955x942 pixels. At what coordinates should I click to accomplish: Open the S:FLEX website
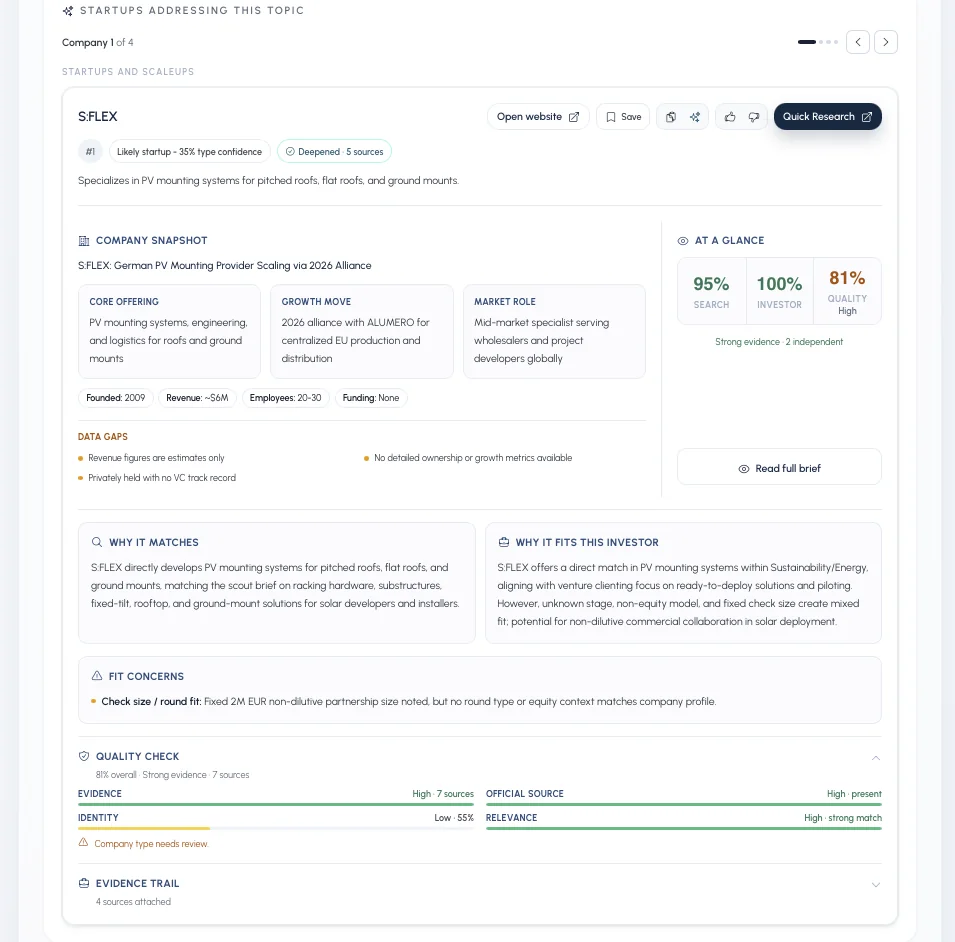[x=538, y=117]
